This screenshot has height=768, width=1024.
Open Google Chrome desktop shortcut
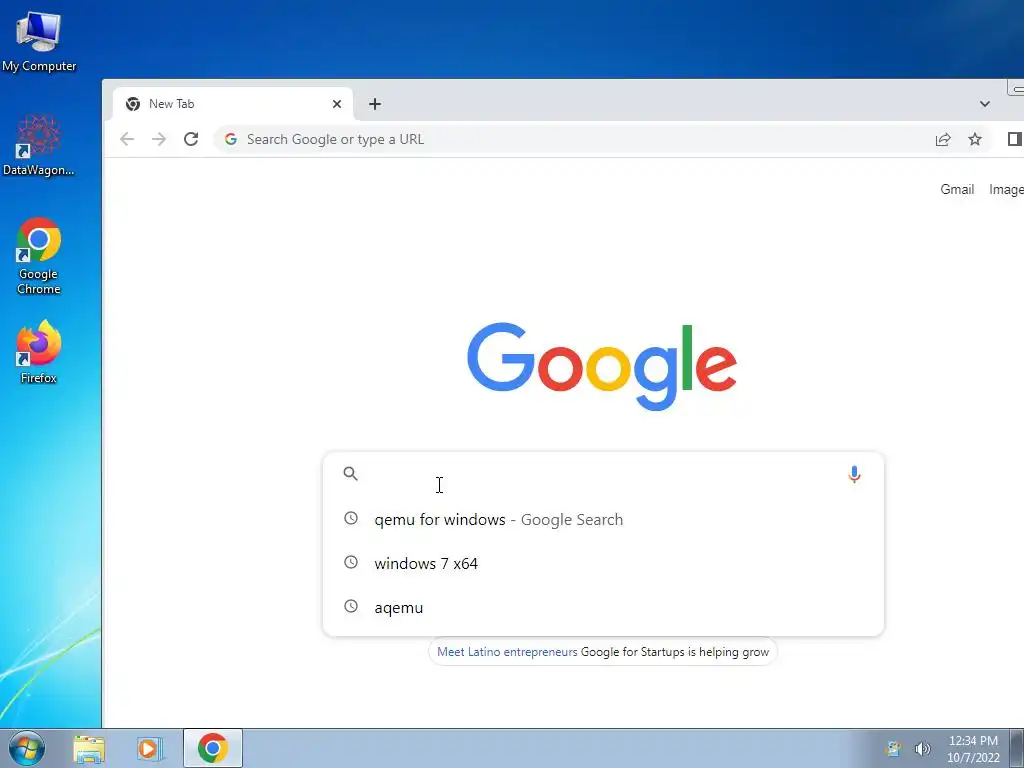click(x=39, y=256)
